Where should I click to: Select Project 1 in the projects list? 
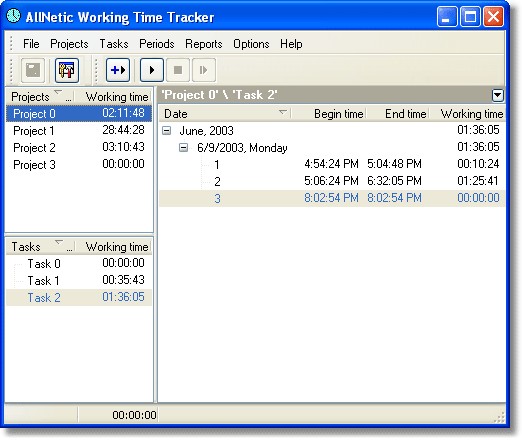pos(79,130)
